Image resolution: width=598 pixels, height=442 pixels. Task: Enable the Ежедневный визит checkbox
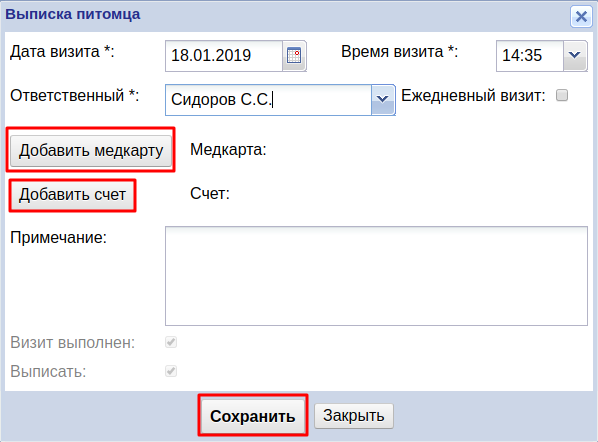pos(562,95)
